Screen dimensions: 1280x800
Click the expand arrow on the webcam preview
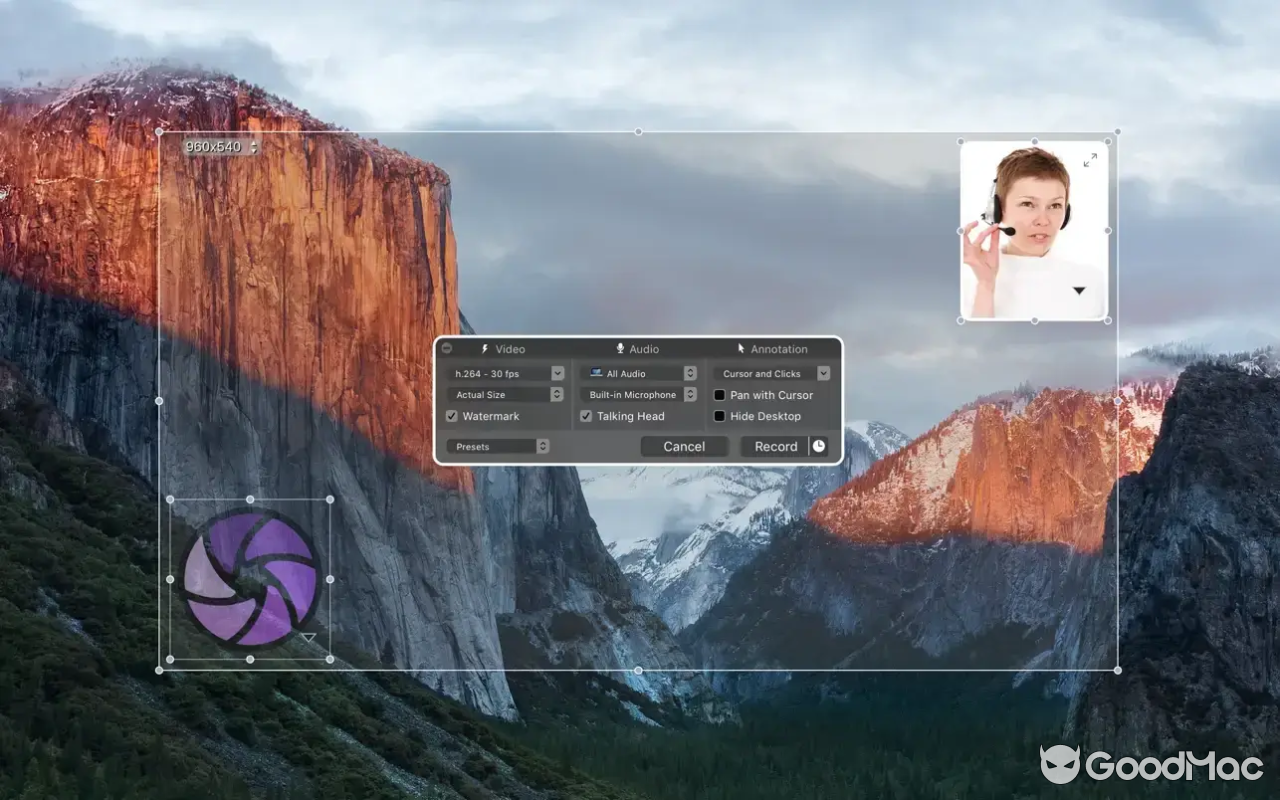coord(1089,159)
